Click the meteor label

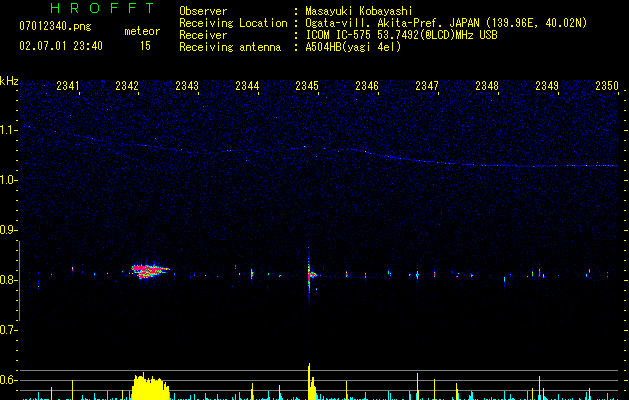coord(142,31)
